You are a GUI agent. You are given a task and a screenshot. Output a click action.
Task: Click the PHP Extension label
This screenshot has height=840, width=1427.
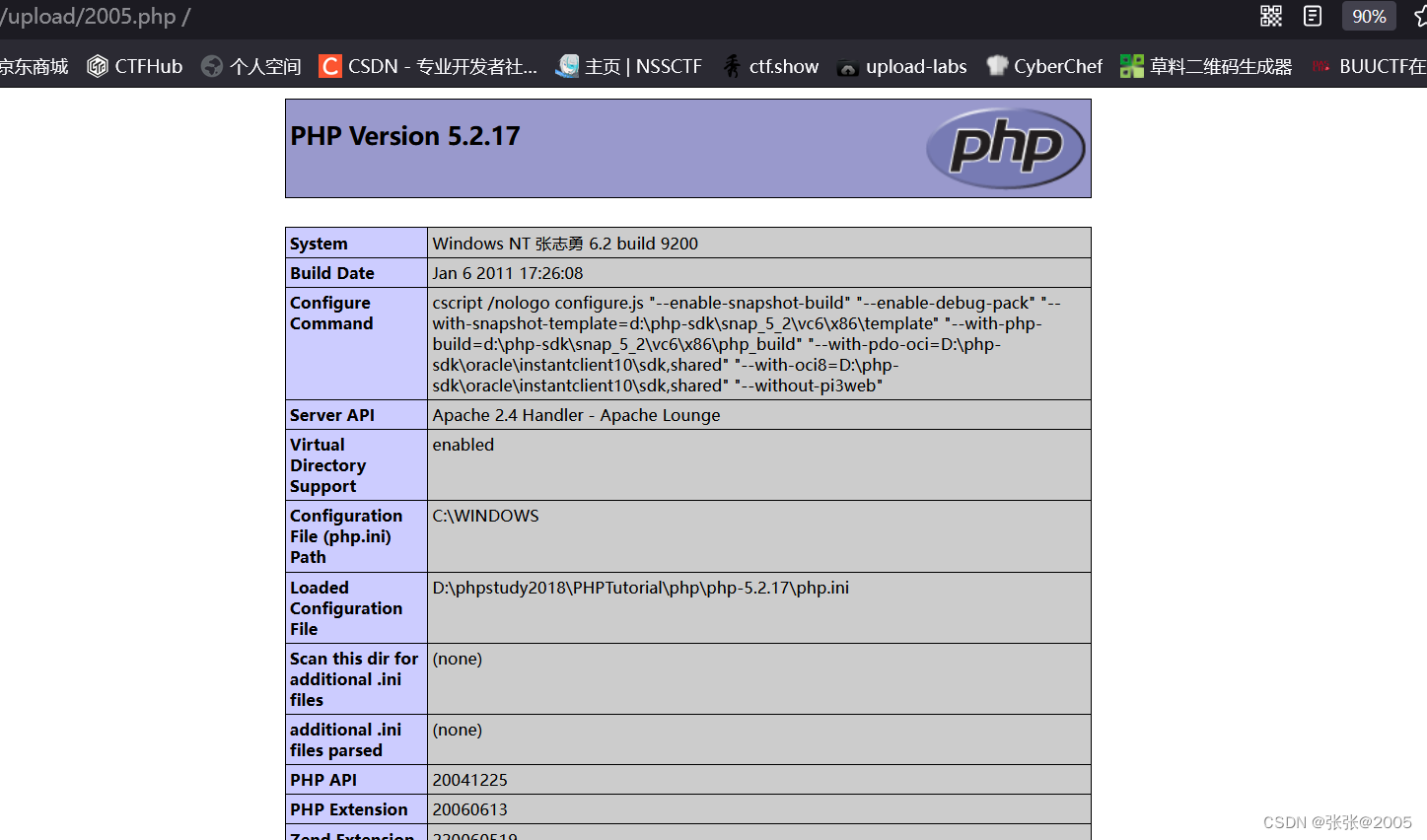(x=349, y=809)
